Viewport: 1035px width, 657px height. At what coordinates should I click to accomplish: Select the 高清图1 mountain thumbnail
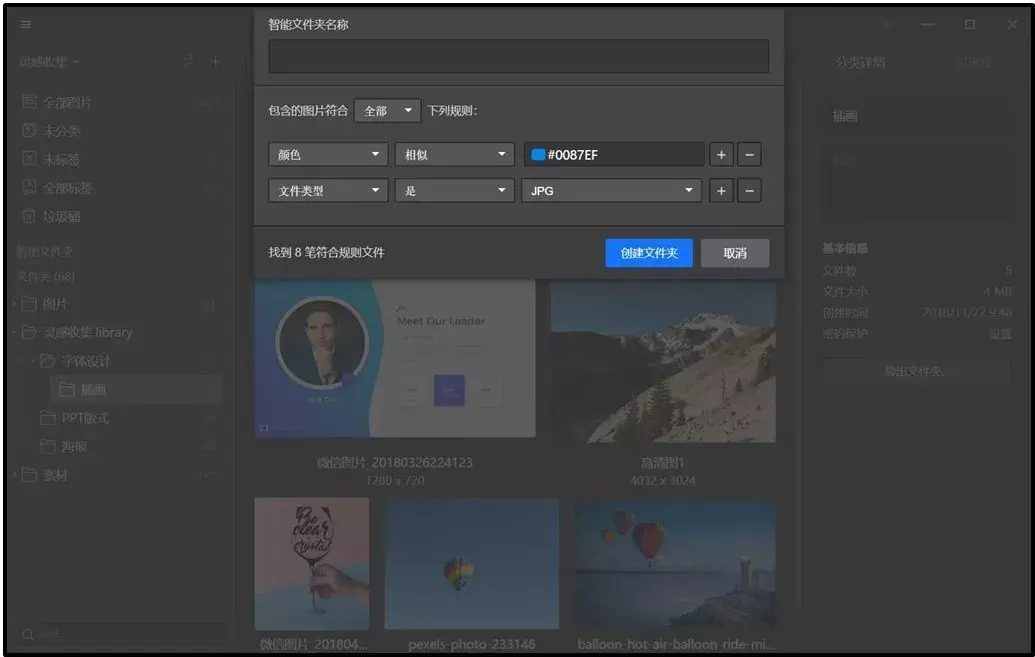pos(663,361)
